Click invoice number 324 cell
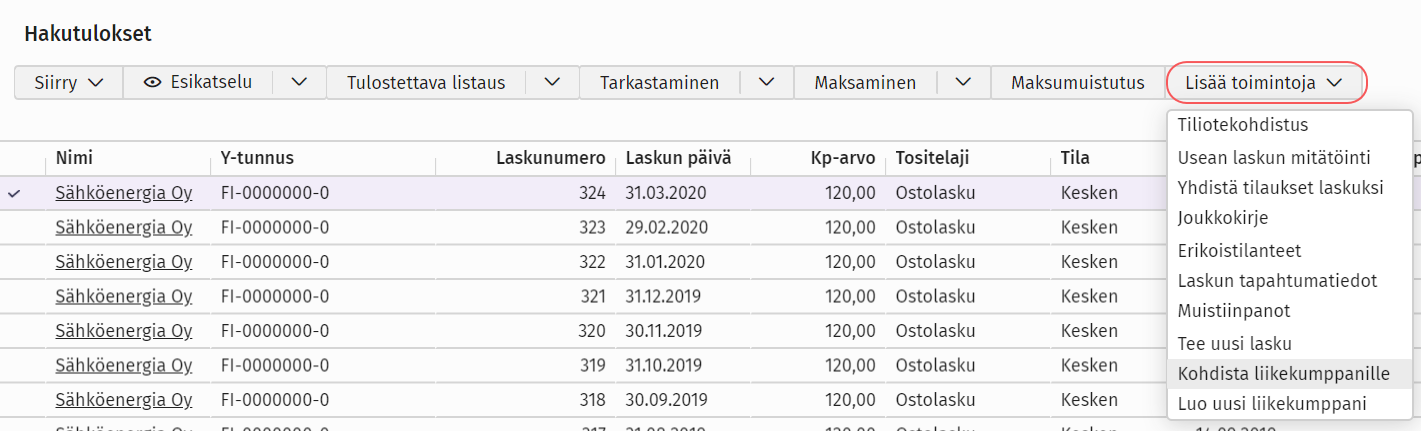The height and width of the screenshot is (431, 1421). [x=592, y=193]
